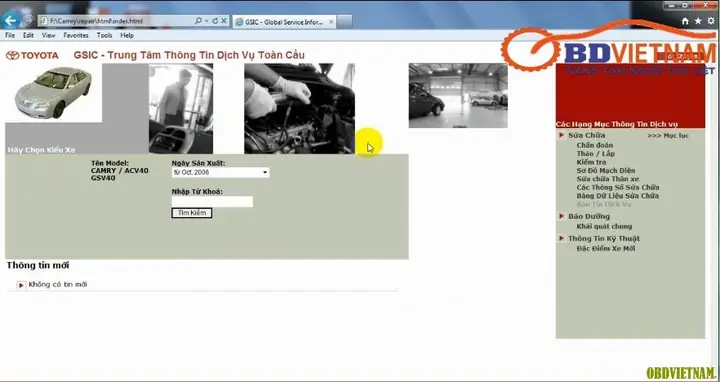Open the Bảo Dưỡng section
720x382 pixels.
click(x=589, y=217)
